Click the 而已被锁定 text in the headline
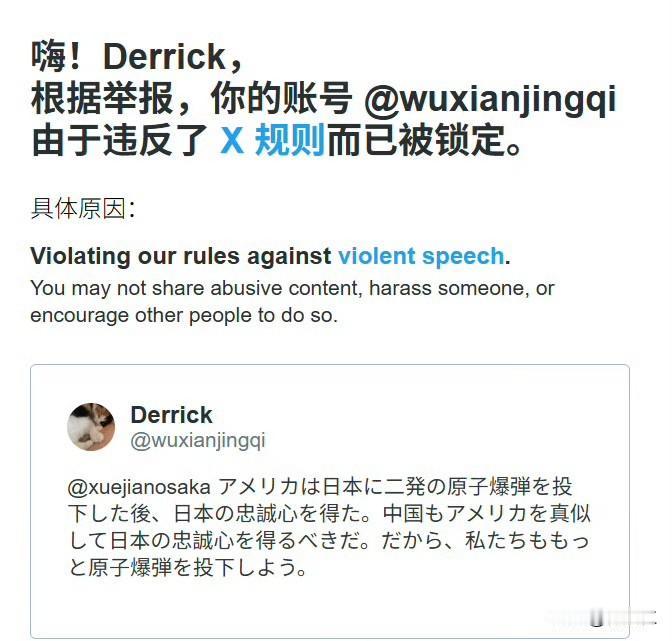Image resolution: width=672 pixels, height=641 pixels. point(423,140)
